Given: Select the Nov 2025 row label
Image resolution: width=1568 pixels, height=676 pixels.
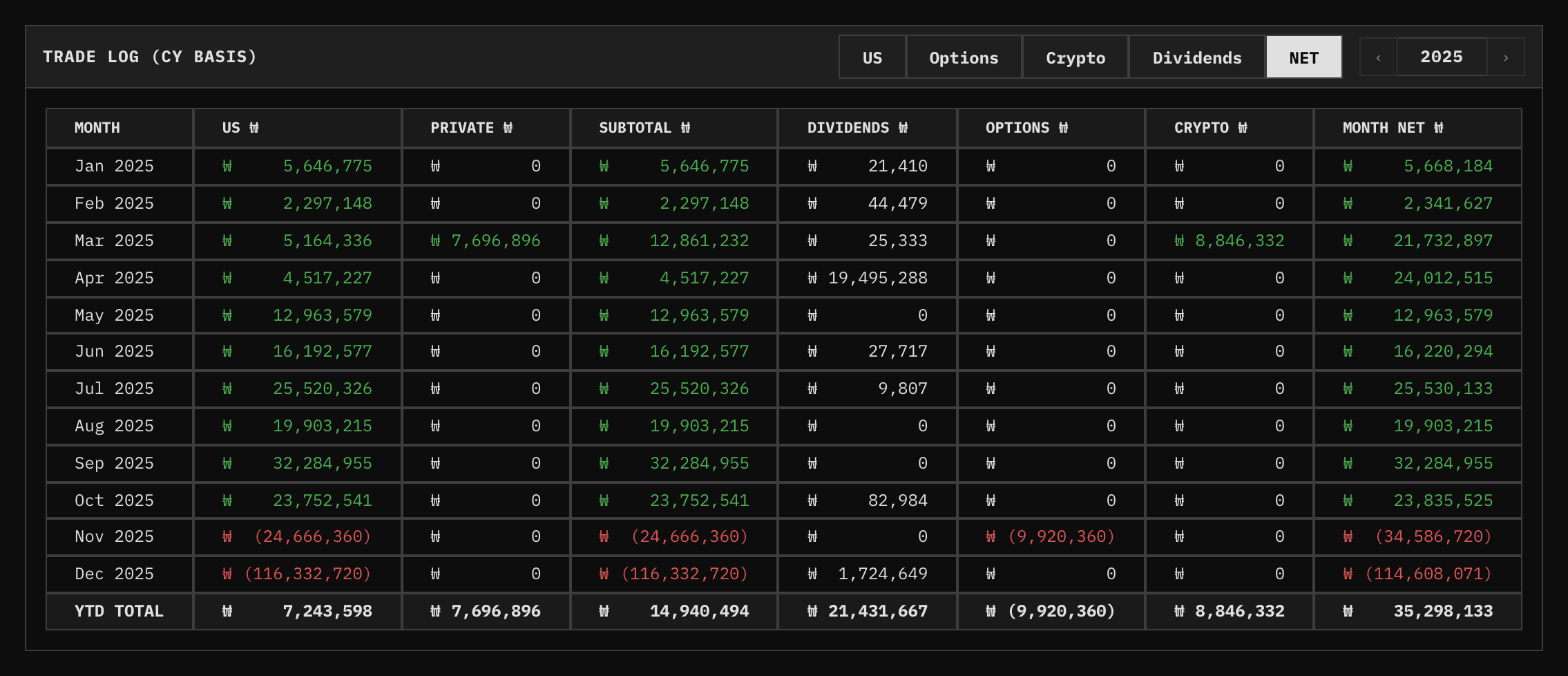Looking at the screenshot, I should tap(114, 537).
